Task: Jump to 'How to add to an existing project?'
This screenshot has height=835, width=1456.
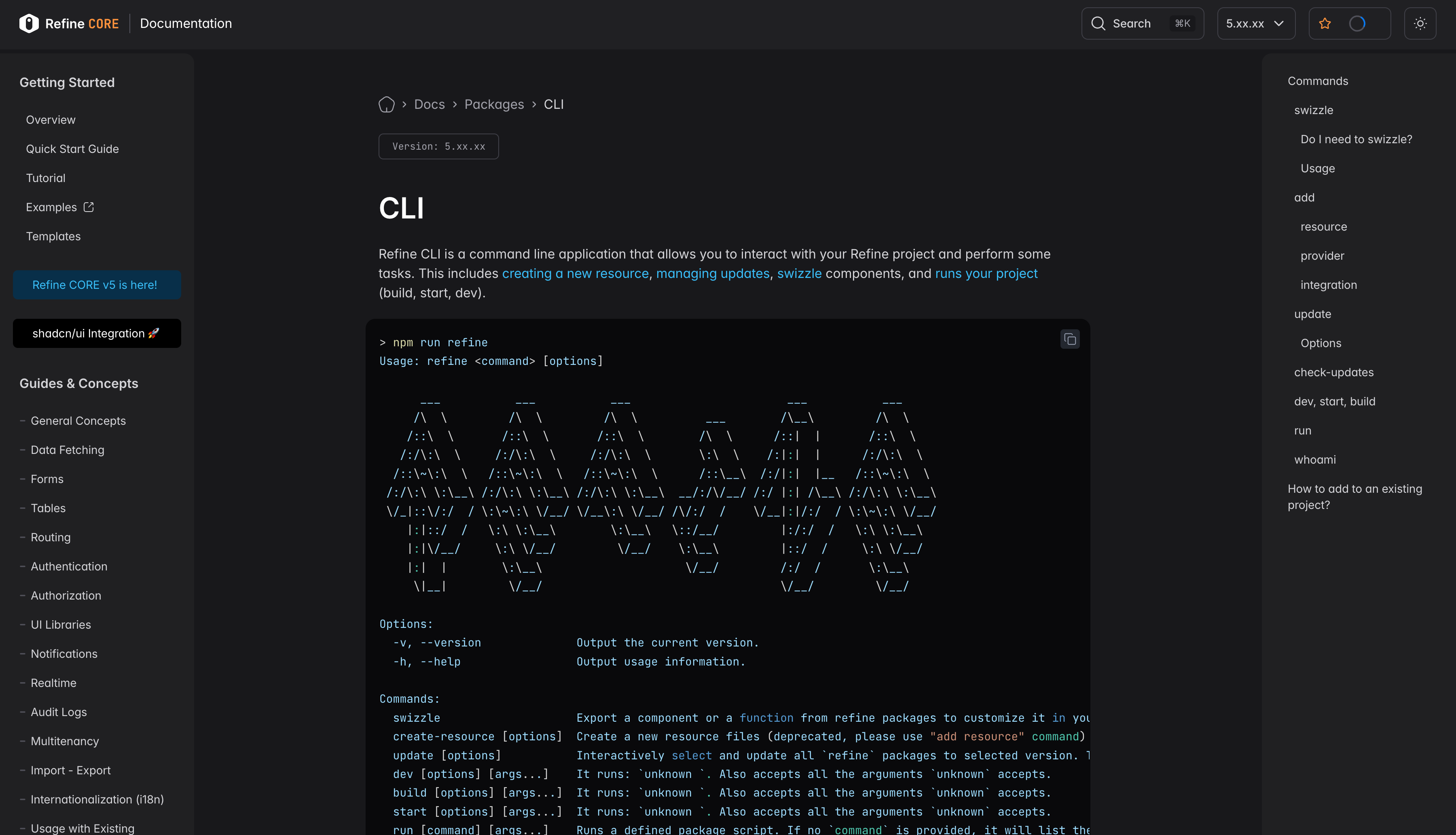Action: coord(1354,497)
